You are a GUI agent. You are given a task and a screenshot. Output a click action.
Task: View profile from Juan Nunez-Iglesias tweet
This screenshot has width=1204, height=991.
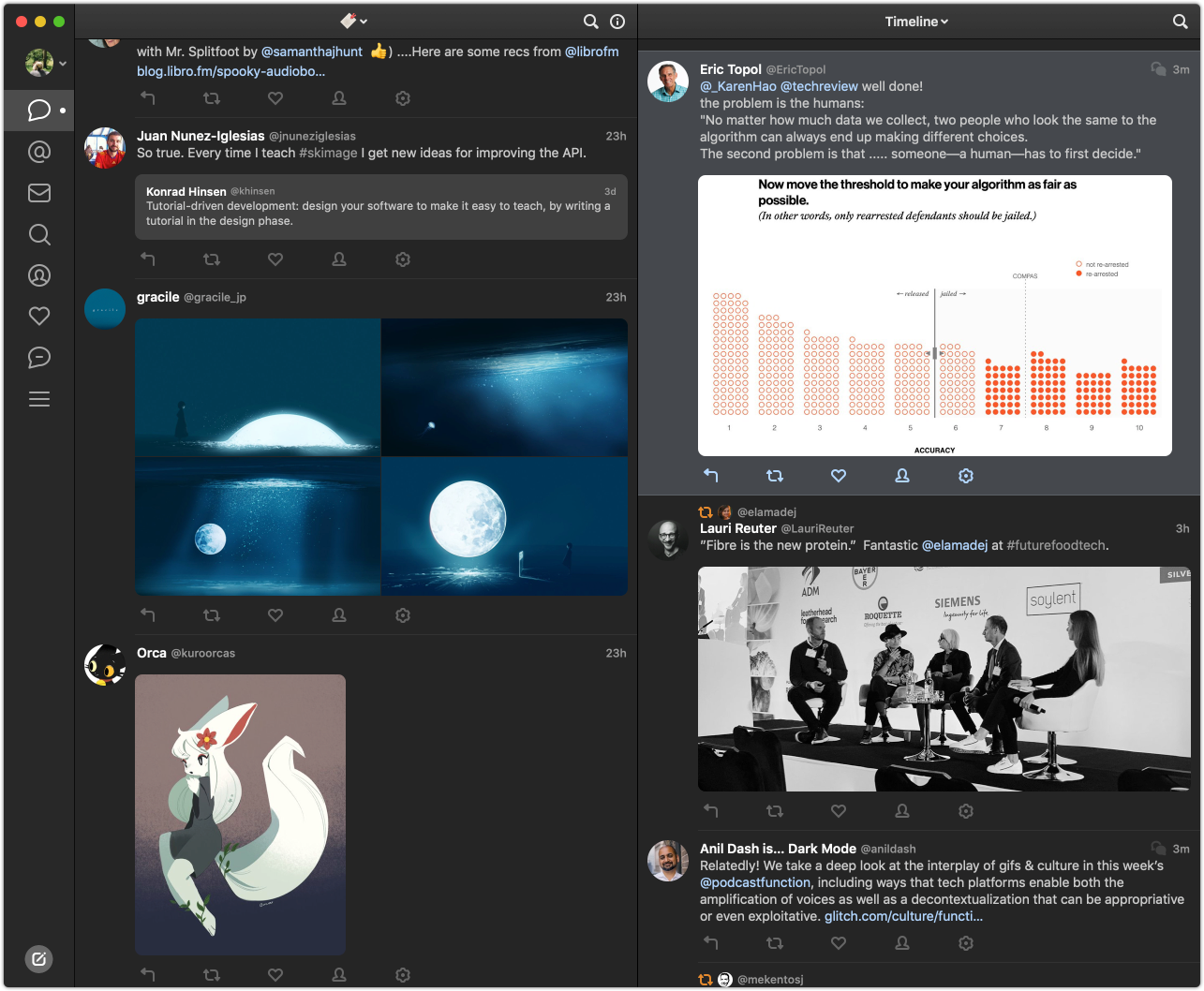339,259
